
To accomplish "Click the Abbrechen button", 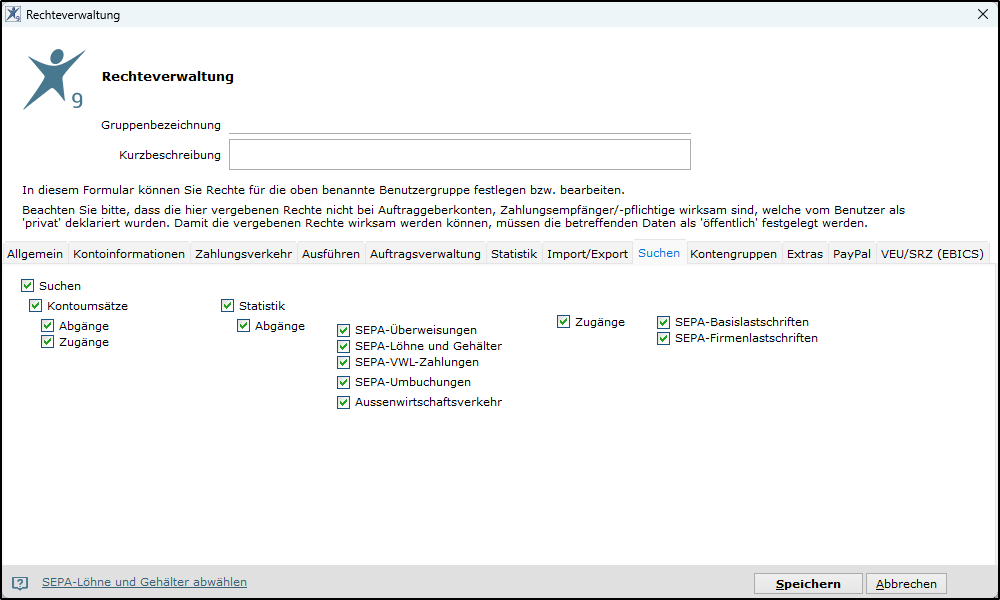I will [906, 583].
